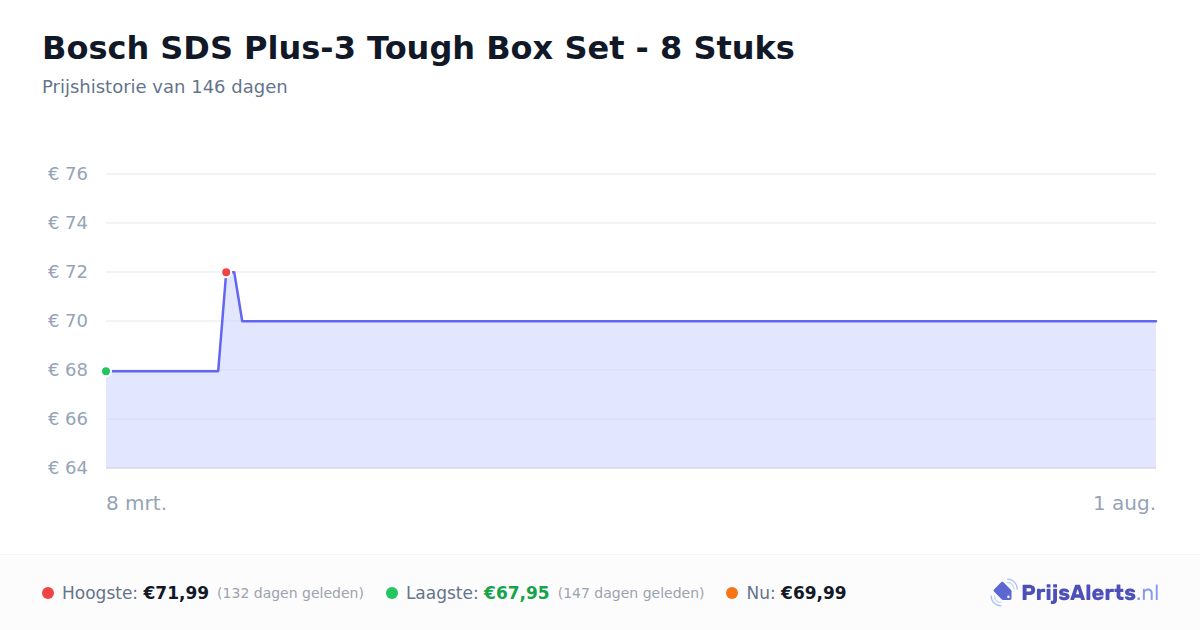
Task: Open the PrijsAlerts.nl brand link
Action: tap(1075, 593)
